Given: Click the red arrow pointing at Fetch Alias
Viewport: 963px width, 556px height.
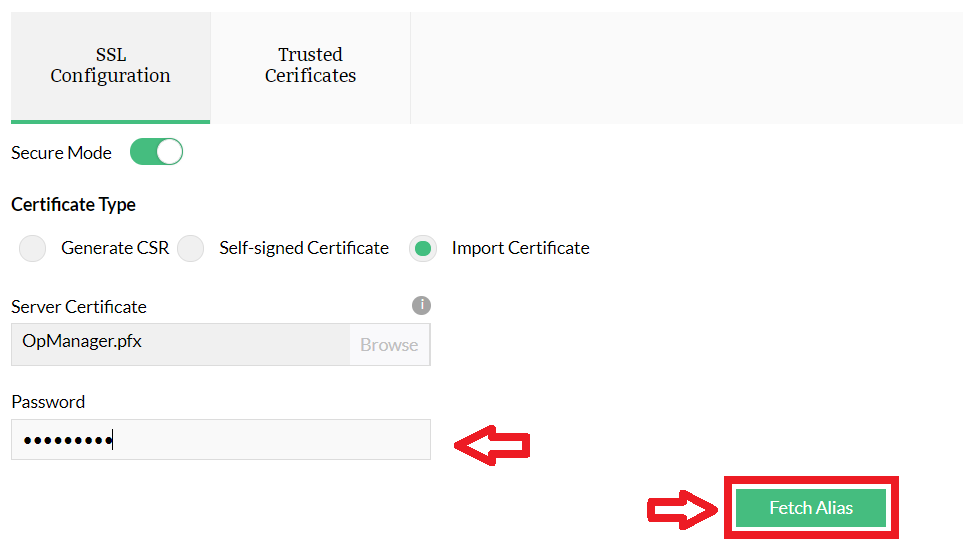Looking at the screenshot, I should click(684, 509).
